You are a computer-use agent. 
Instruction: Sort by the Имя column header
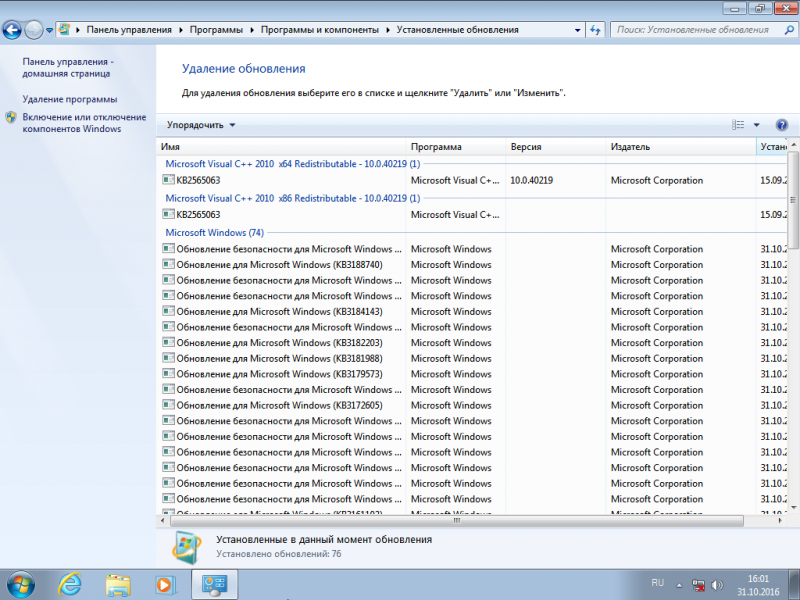pyautogui.click(x=281, y=147)
